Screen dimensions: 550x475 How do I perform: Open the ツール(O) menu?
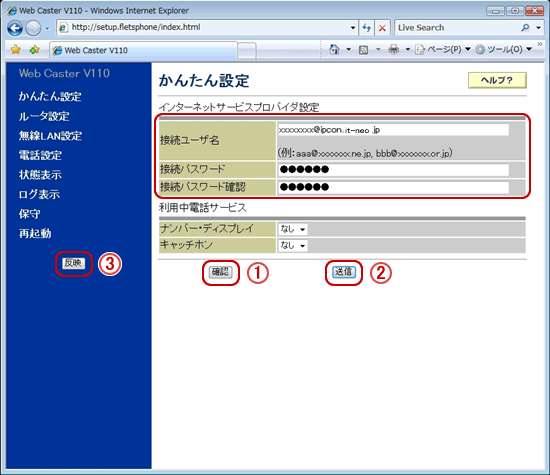point(504,49)
